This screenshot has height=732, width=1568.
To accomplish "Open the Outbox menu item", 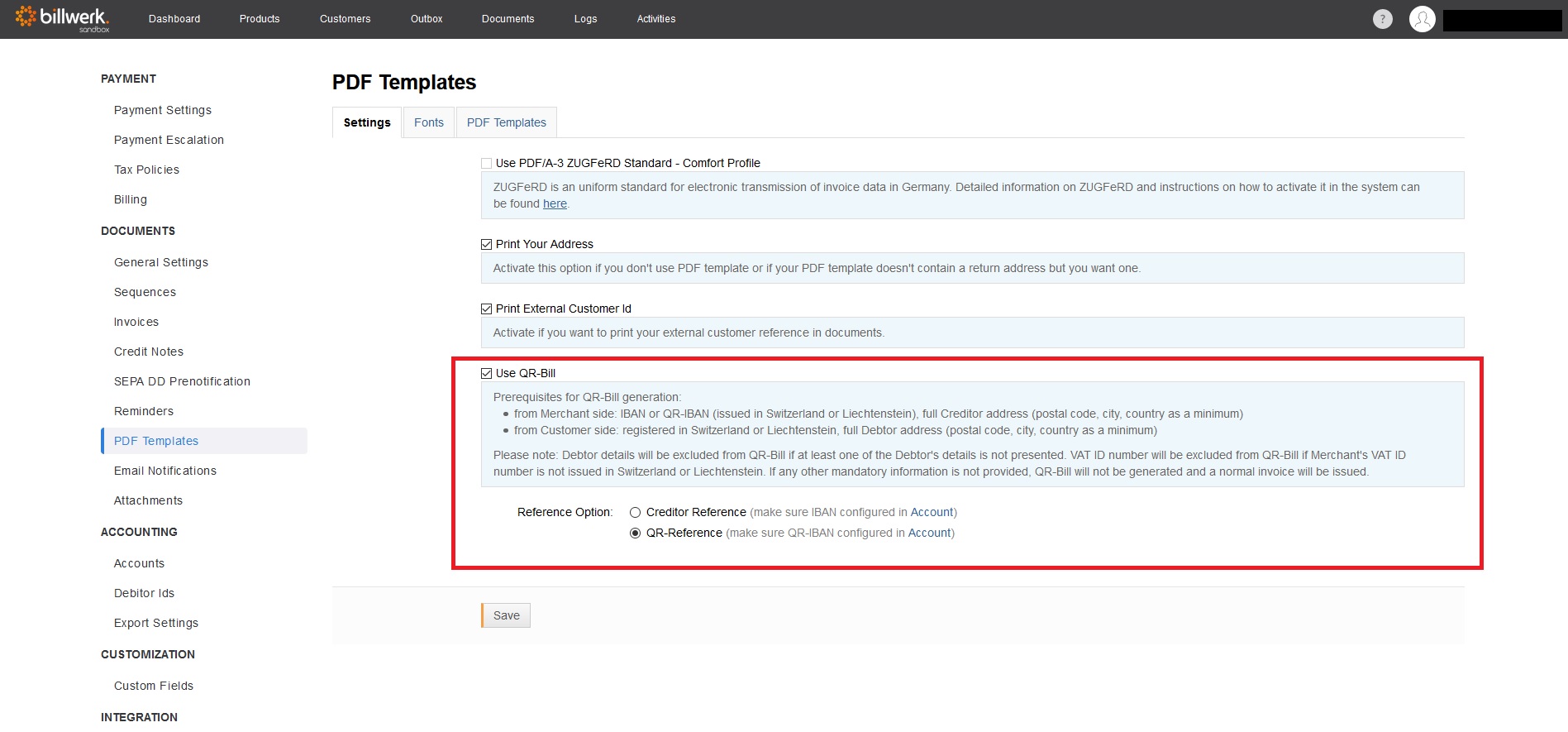I will [427, 19].
